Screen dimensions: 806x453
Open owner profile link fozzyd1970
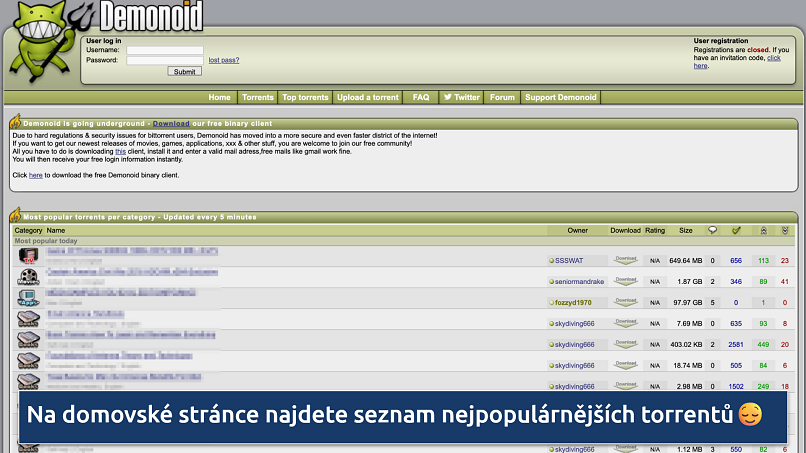[573, 302]
